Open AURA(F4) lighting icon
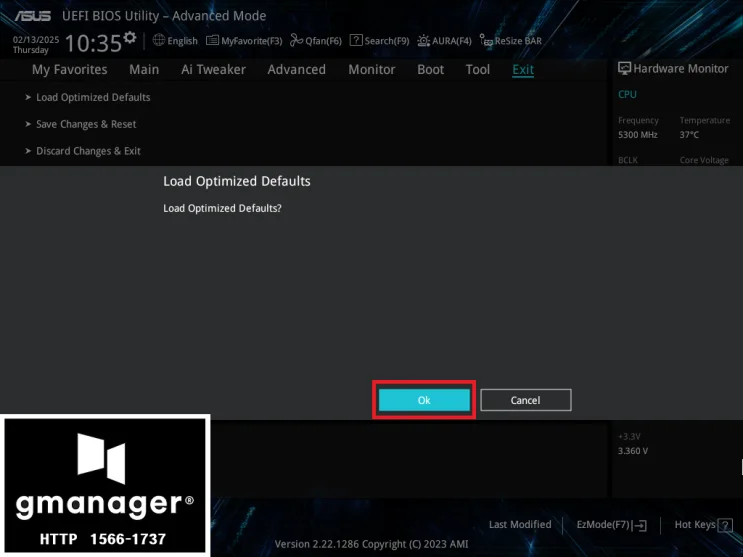 pyautogui.click(x=424, y=41)
